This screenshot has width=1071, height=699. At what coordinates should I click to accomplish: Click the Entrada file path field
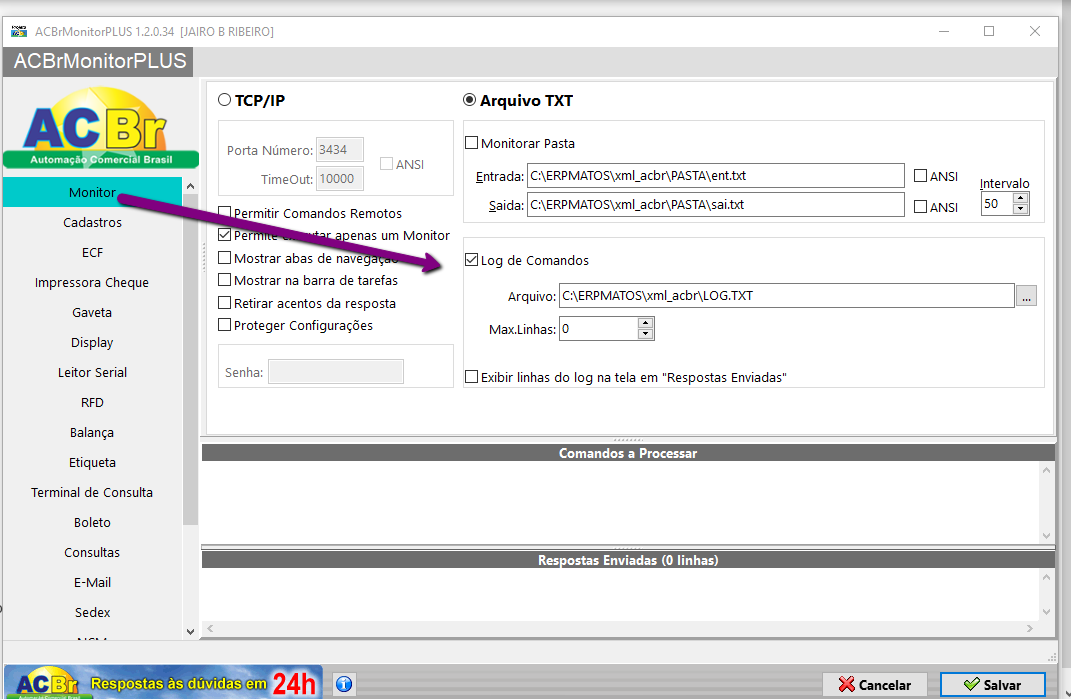[716, 176]
